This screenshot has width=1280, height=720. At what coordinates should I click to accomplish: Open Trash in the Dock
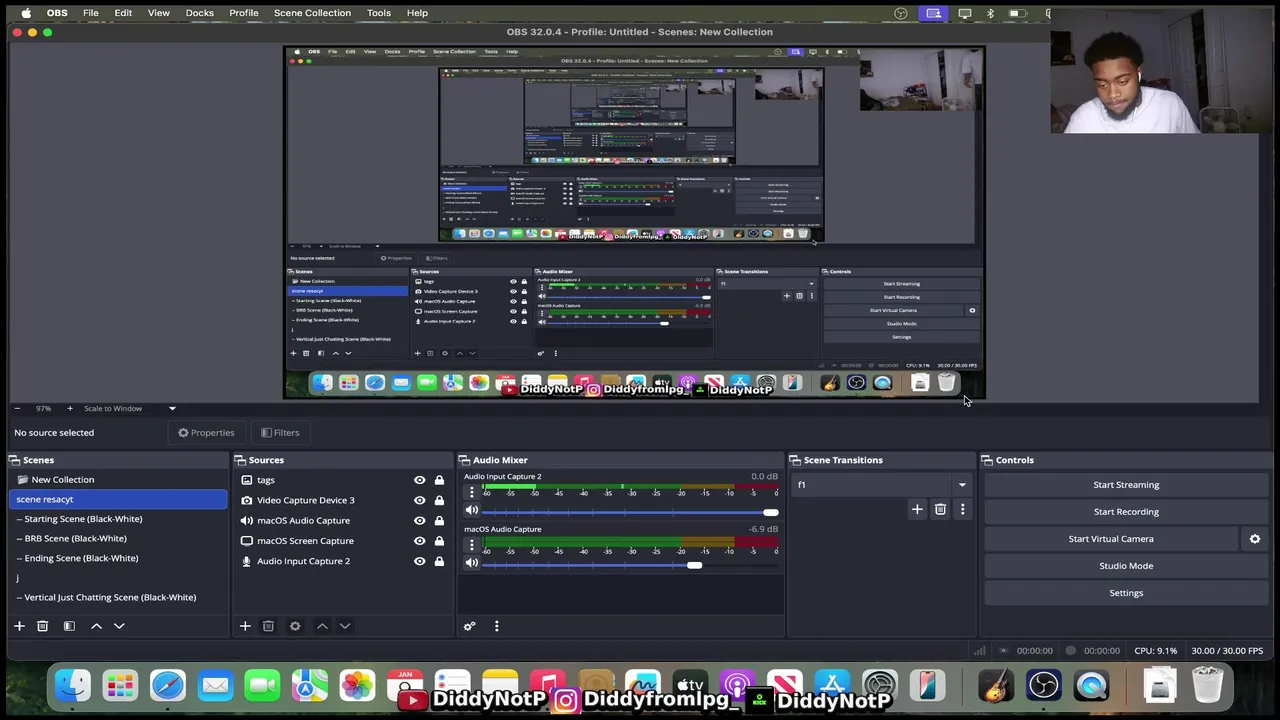click(x=1208, y=686)
